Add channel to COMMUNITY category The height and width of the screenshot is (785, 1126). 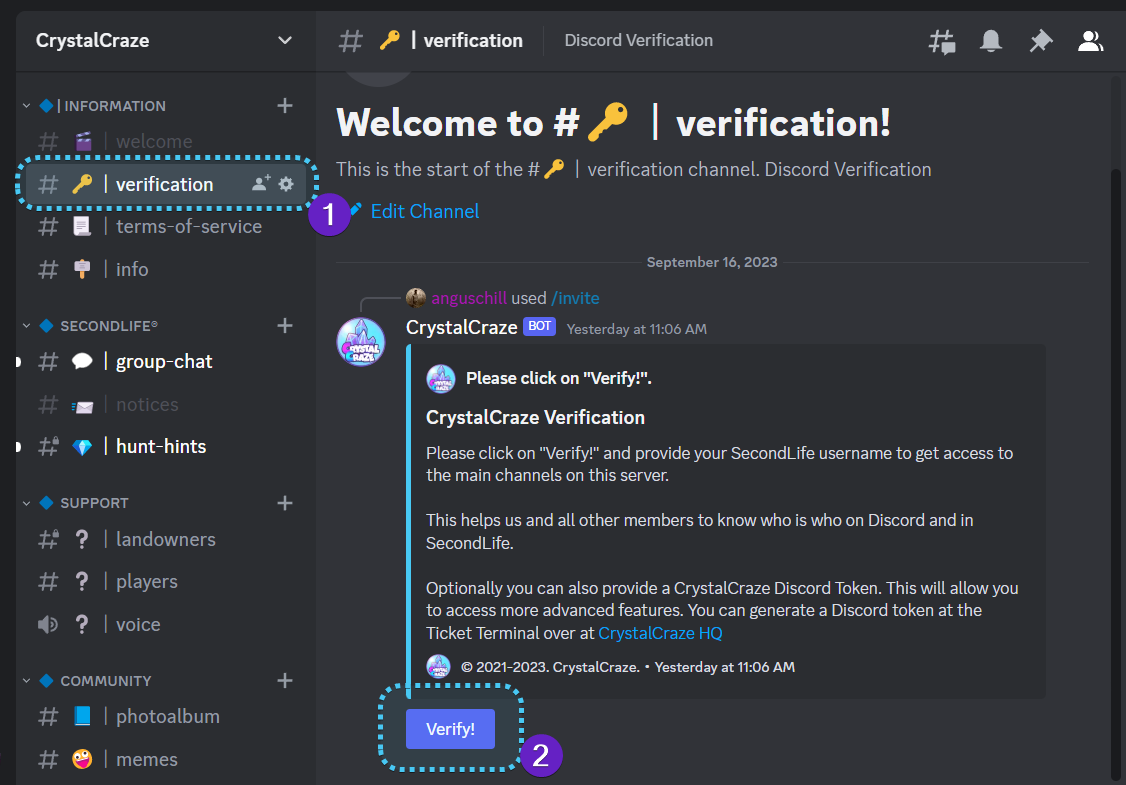(x=285, y=680)
